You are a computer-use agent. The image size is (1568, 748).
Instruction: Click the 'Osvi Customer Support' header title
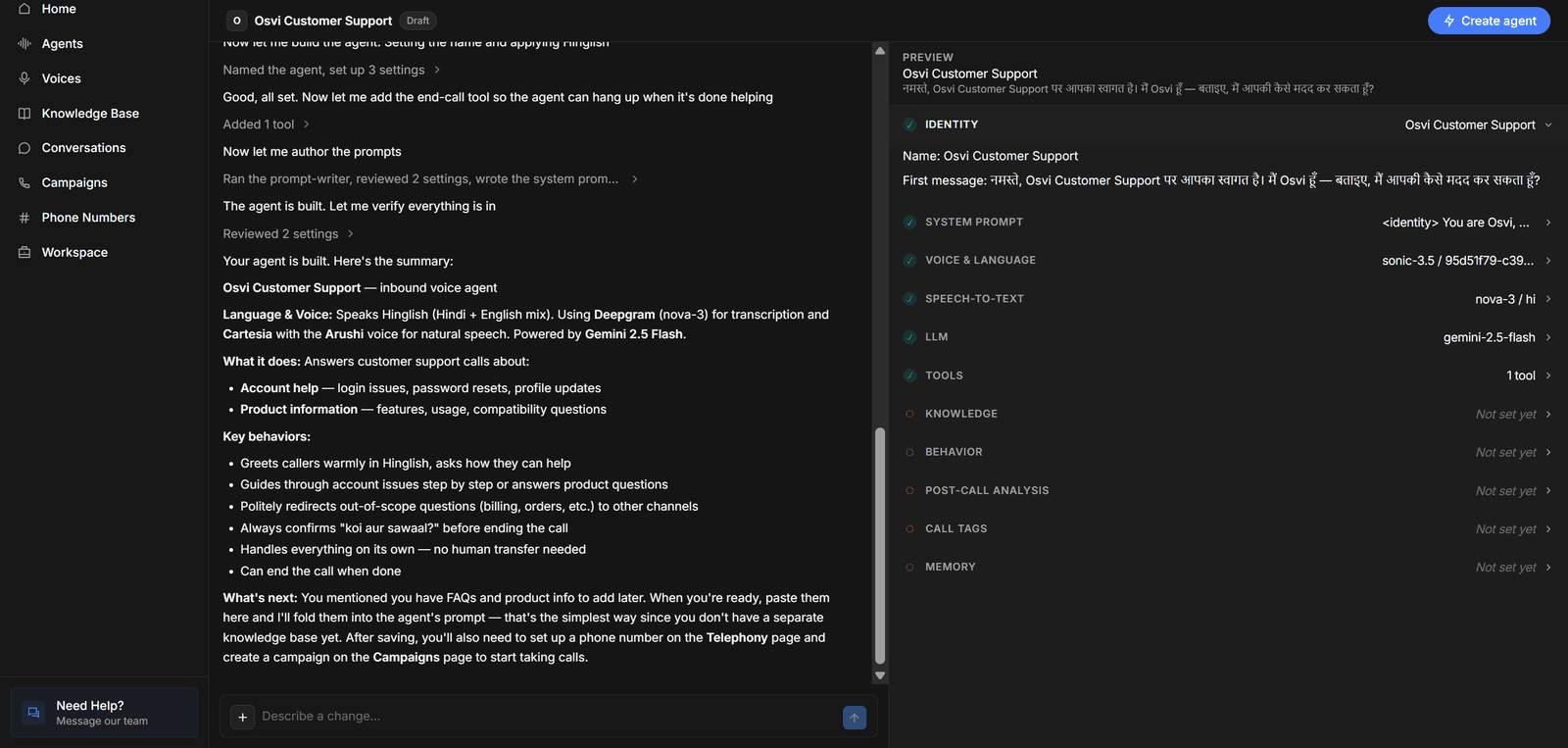[x=323, y=21]
